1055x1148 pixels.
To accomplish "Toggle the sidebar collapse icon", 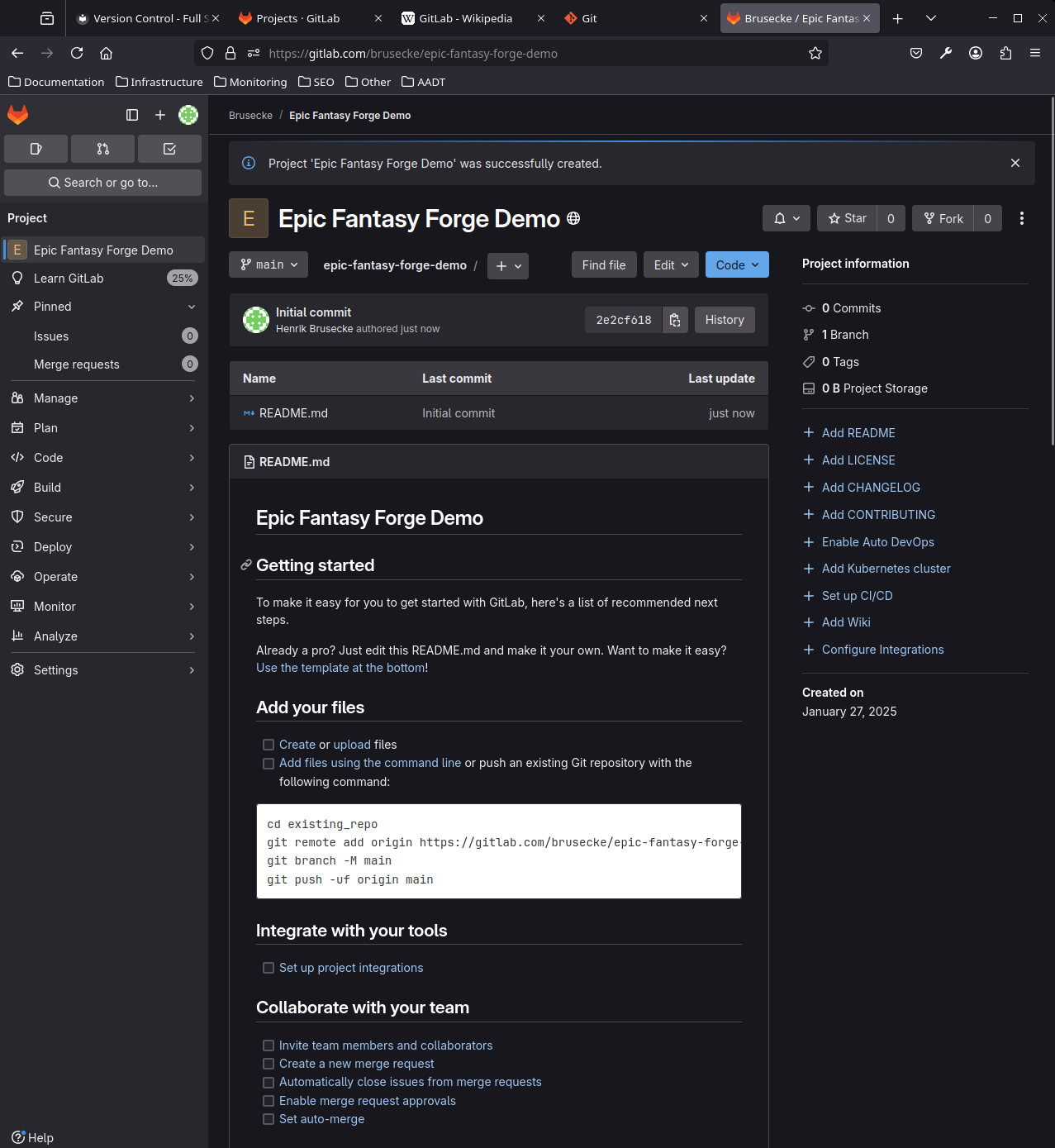I will point(132,115).
